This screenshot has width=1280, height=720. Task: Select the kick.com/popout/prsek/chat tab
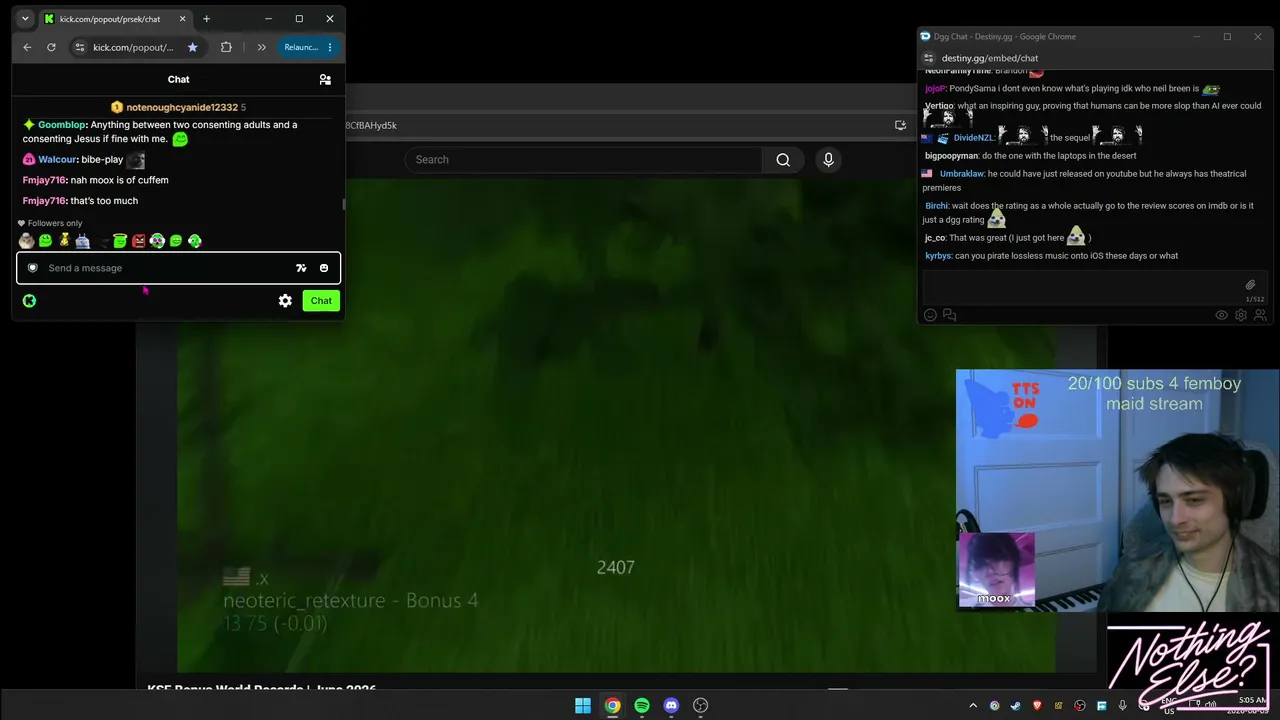116,19
